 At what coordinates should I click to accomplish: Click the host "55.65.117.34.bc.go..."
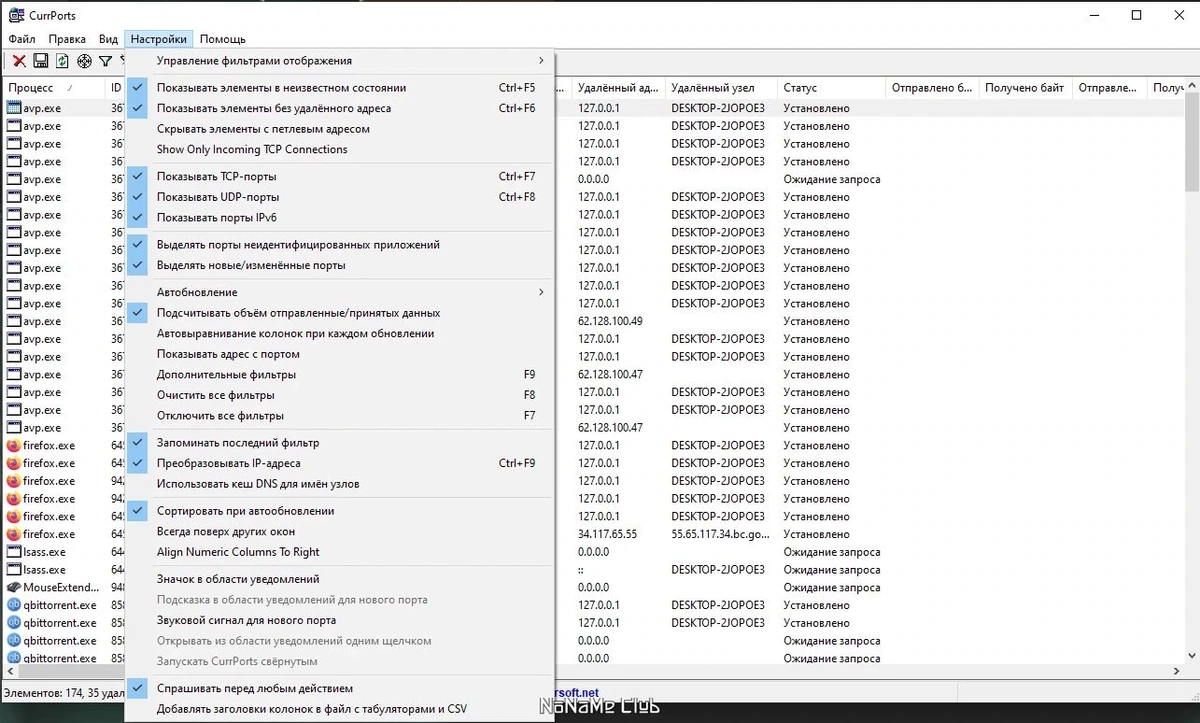tap(718, 534)
